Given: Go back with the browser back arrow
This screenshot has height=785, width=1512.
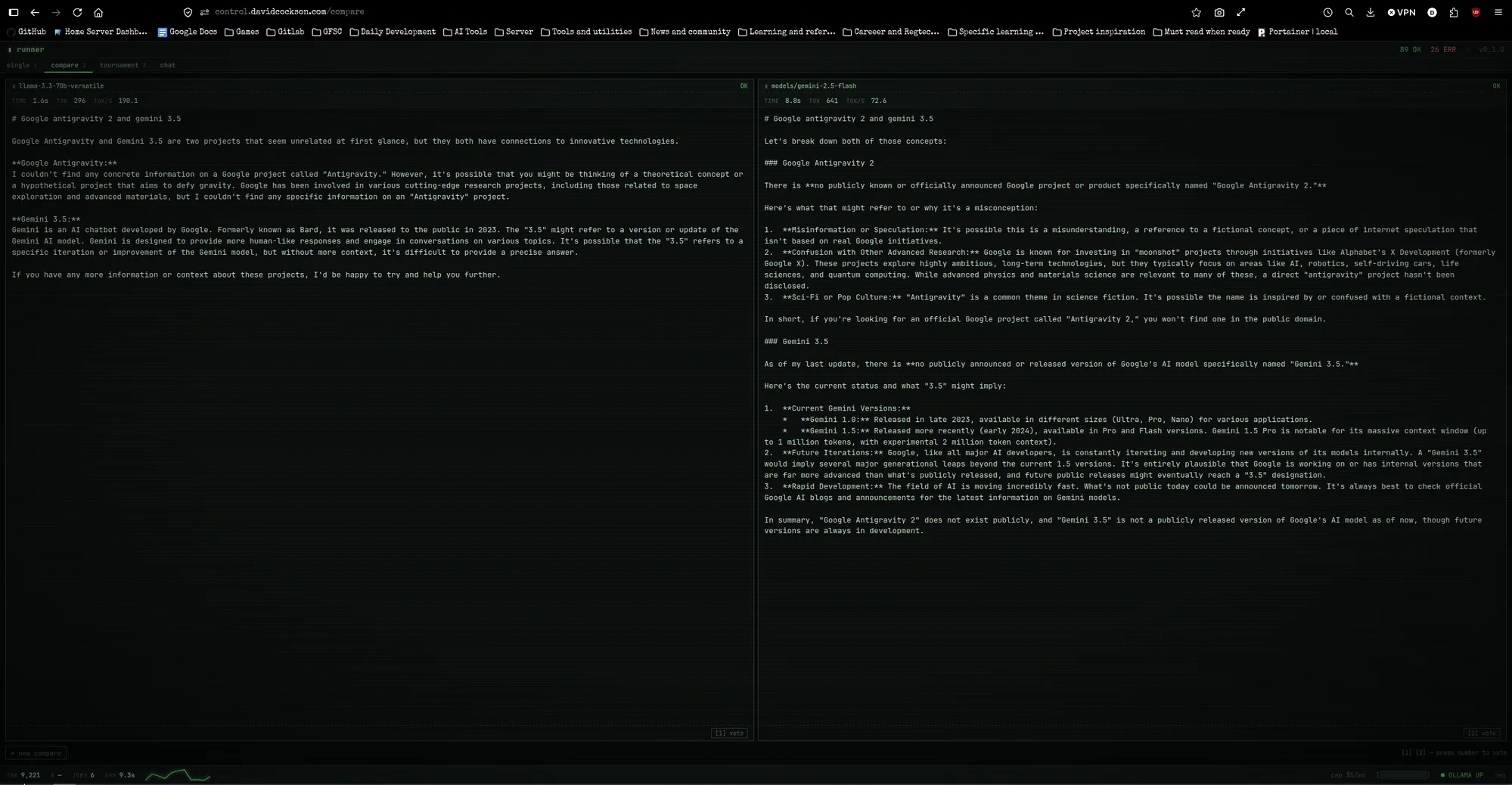Looking at the screenshot, I should click(35, 12).
